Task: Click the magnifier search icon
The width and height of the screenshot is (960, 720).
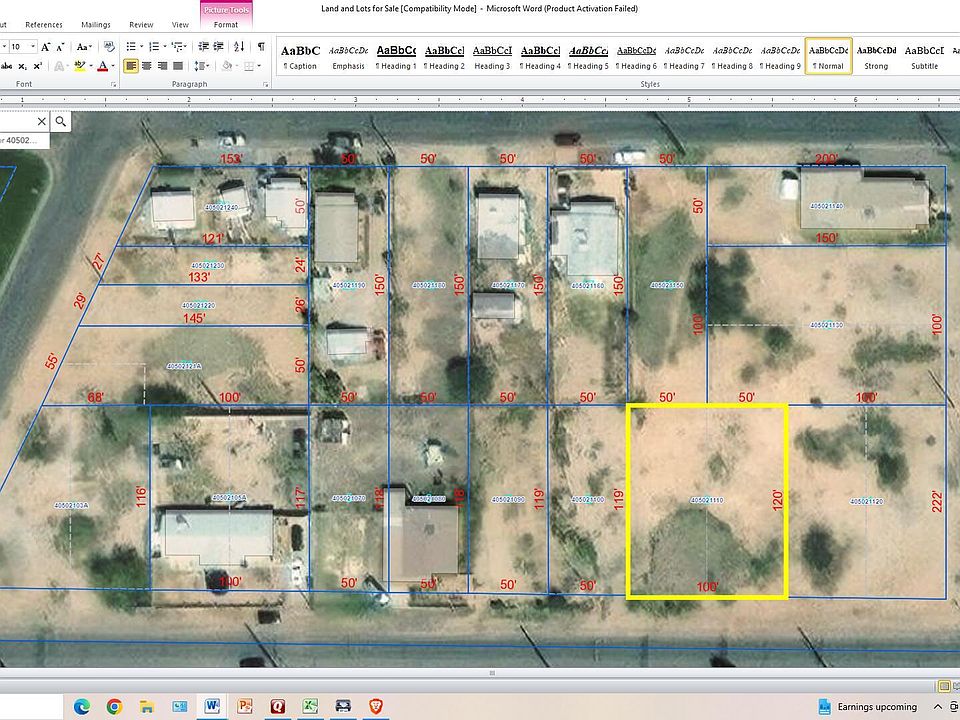Action: [61, 121]
